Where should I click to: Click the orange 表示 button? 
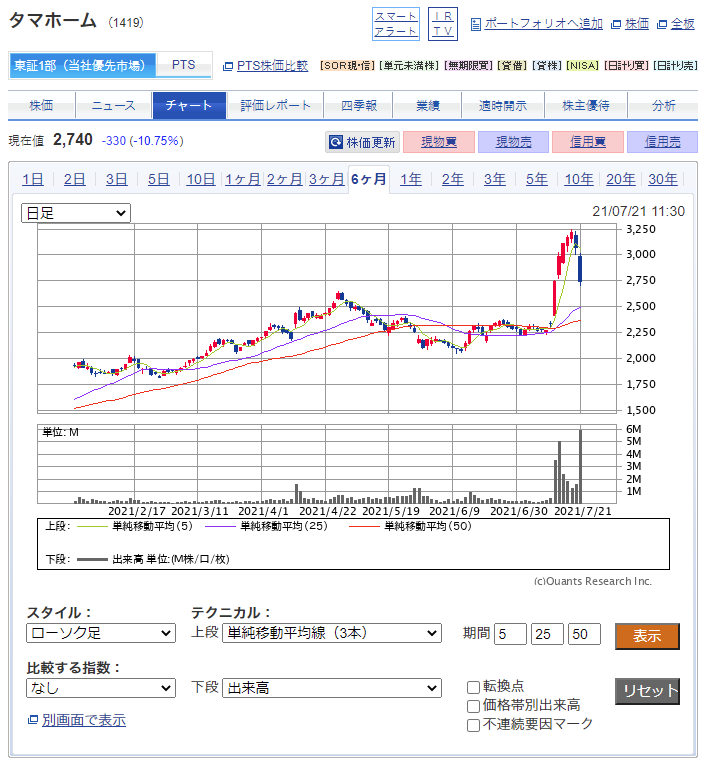tap(647, 636)
